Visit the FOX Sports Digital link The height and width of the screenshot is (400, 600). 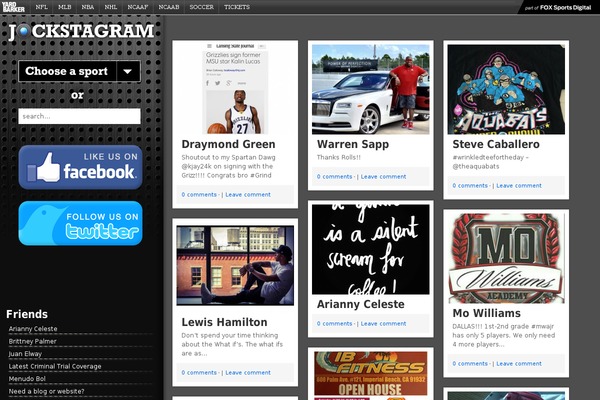pos(558,8)
